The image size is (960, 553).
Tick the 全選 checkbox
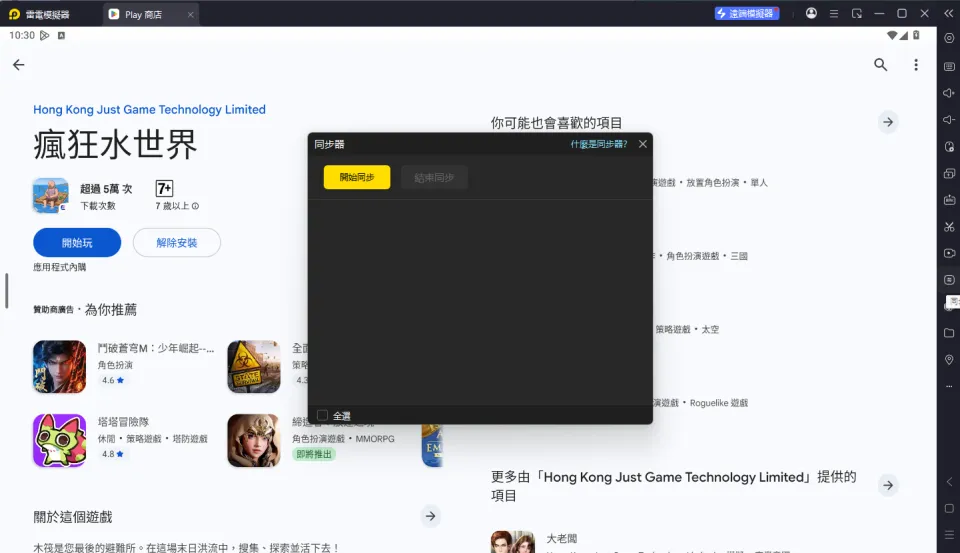323,415
